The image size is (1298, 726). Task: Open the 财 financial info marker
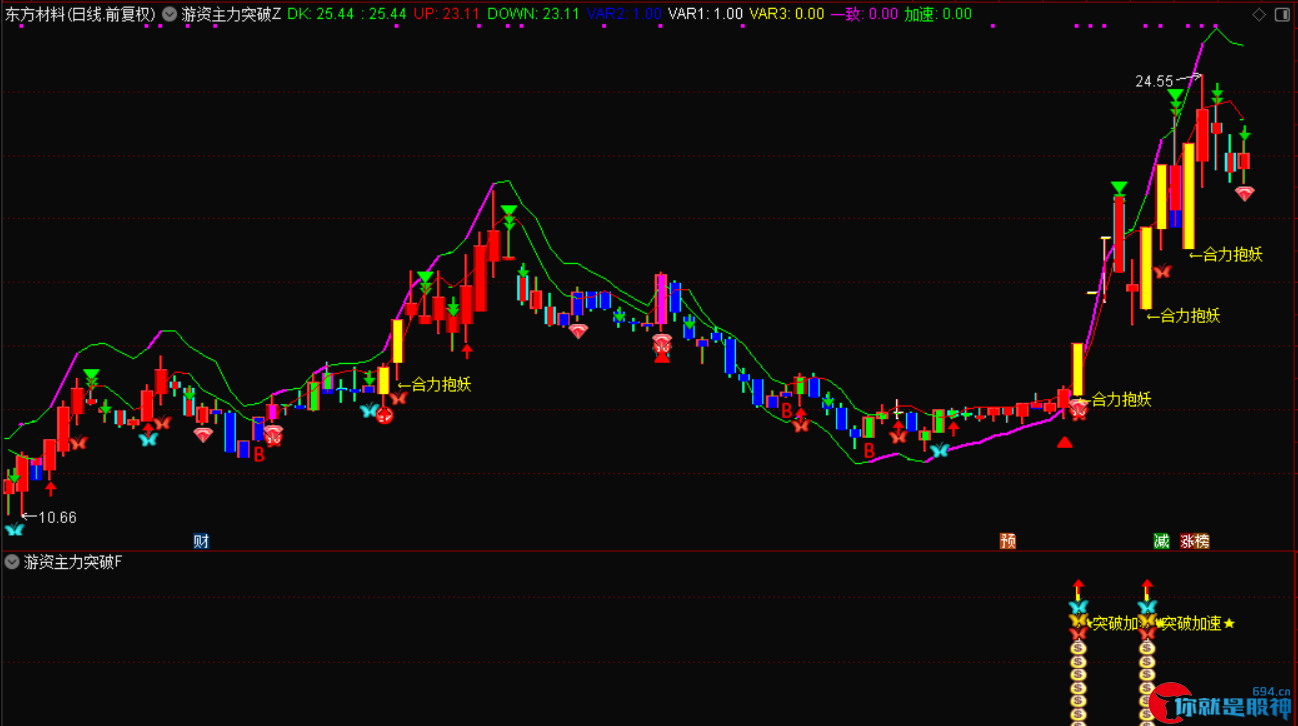[x=201, y=541]
